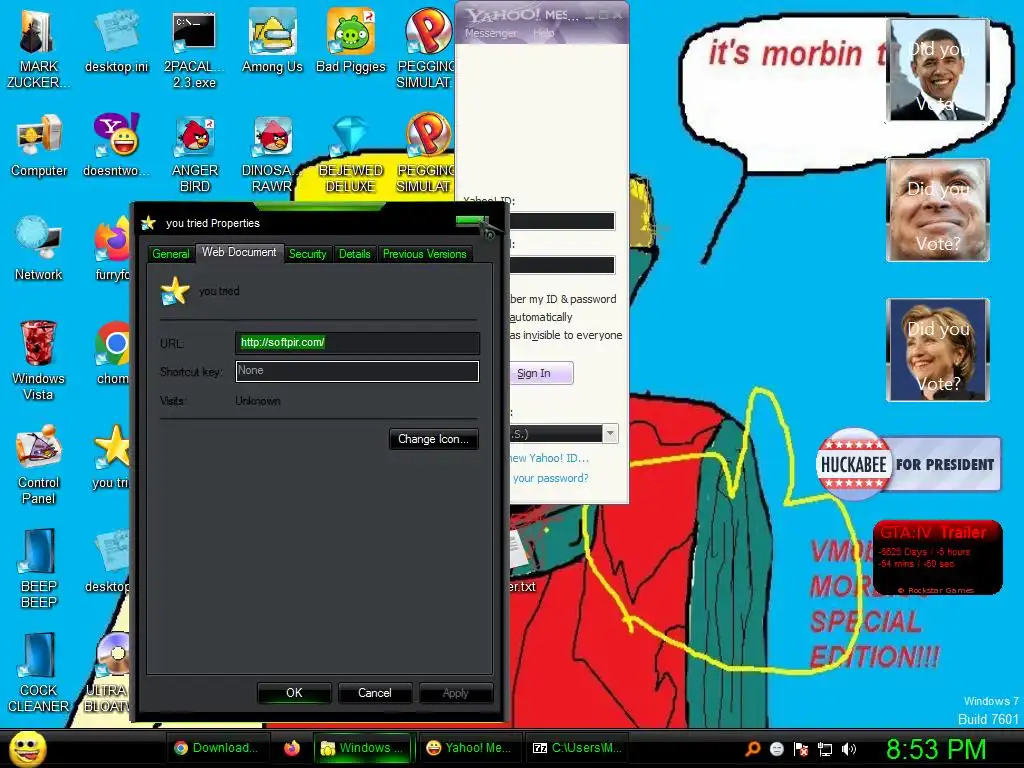Click the Firefox icon in the taskbar

[292, 748]
